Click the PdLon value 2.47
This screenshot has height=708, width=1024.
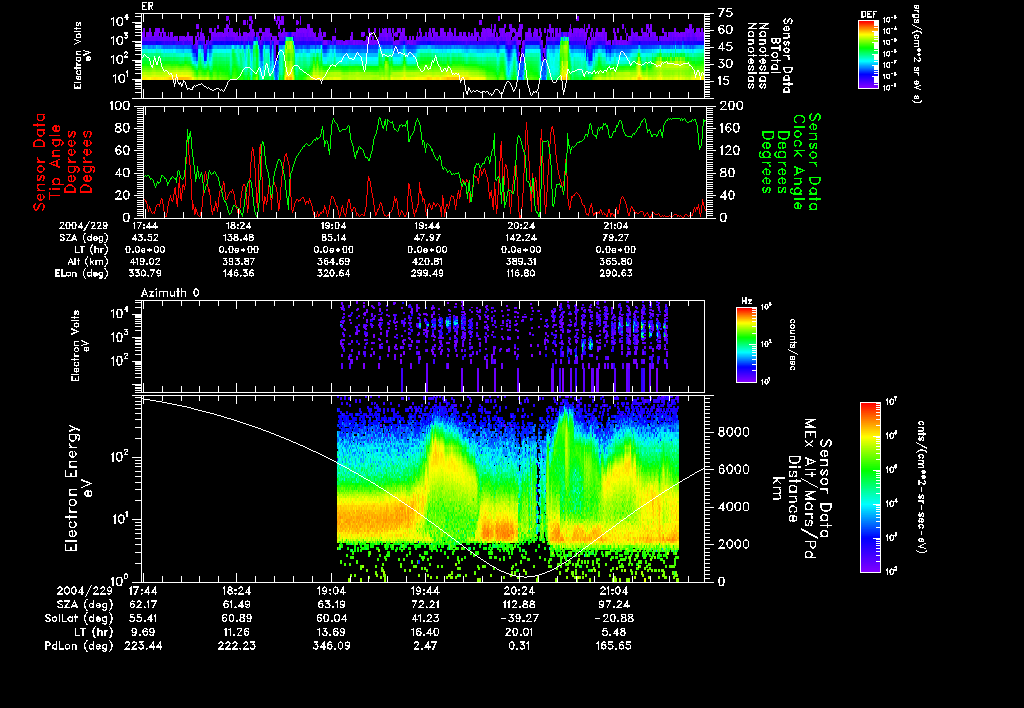pyautogui.click(x=426, y=646)
